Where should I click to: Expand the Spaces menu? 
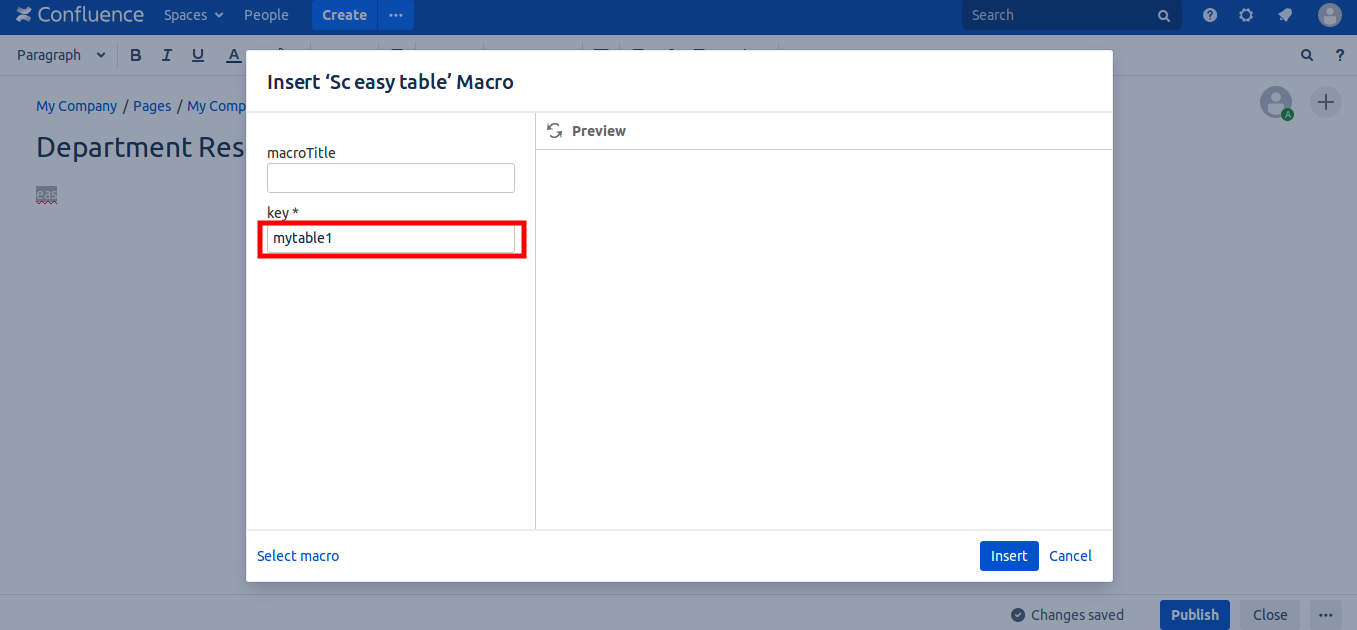coord(194,15)
